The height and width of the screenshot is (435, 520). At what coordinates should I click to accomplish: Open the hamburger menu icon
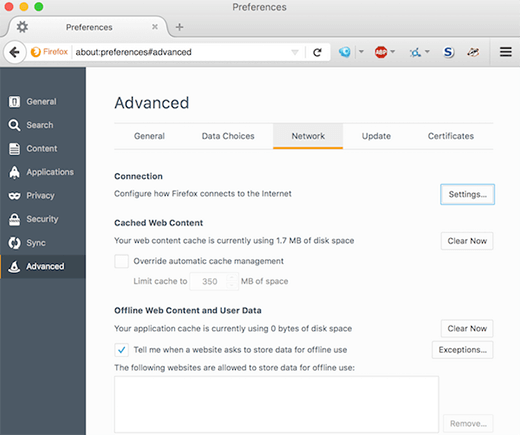tap(505, 52)
